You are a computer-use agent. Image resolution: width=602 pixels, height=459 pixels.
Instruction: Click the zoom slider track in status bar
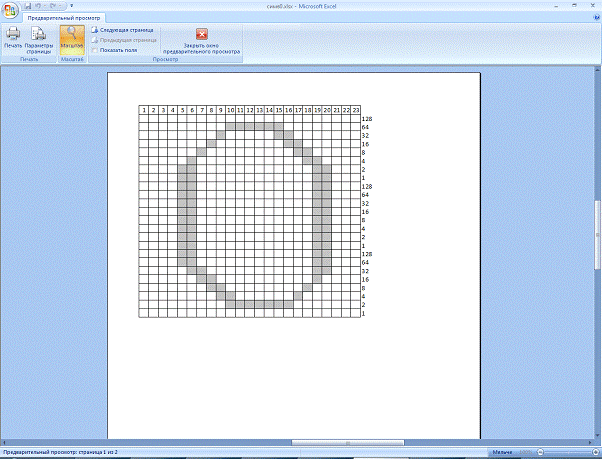tap(570, 452)
